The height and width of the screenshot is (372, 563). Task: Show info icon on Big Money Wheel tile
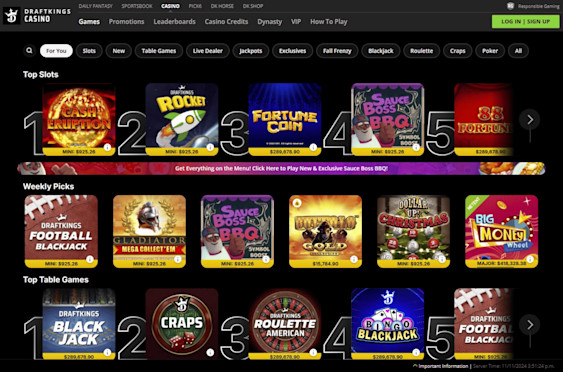pyautogui.click(x=530, y=259)
